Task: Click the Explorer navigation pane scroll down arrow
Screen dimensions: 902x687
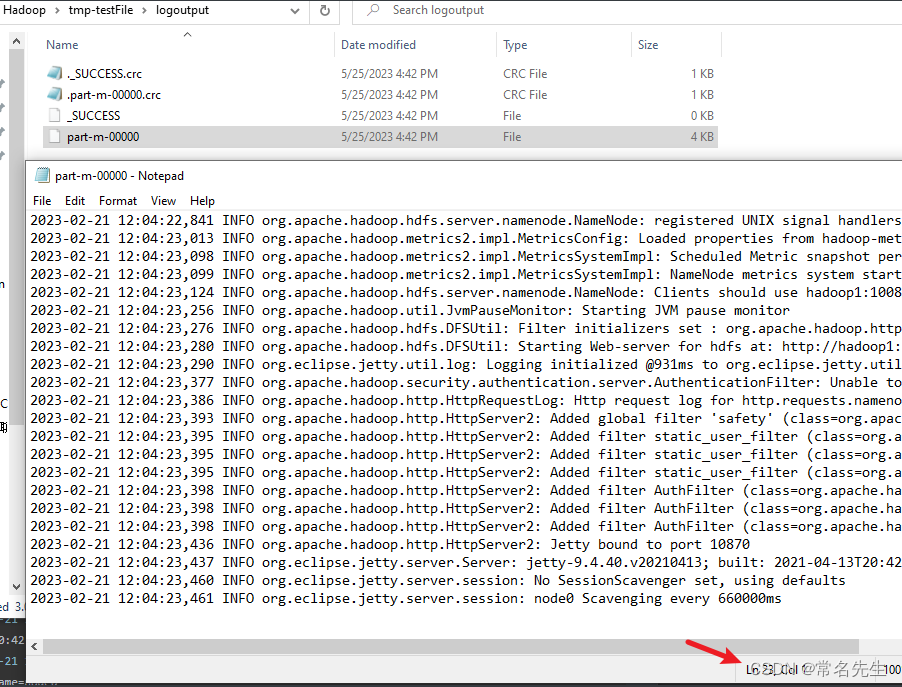Action: [x=16, y=587]
